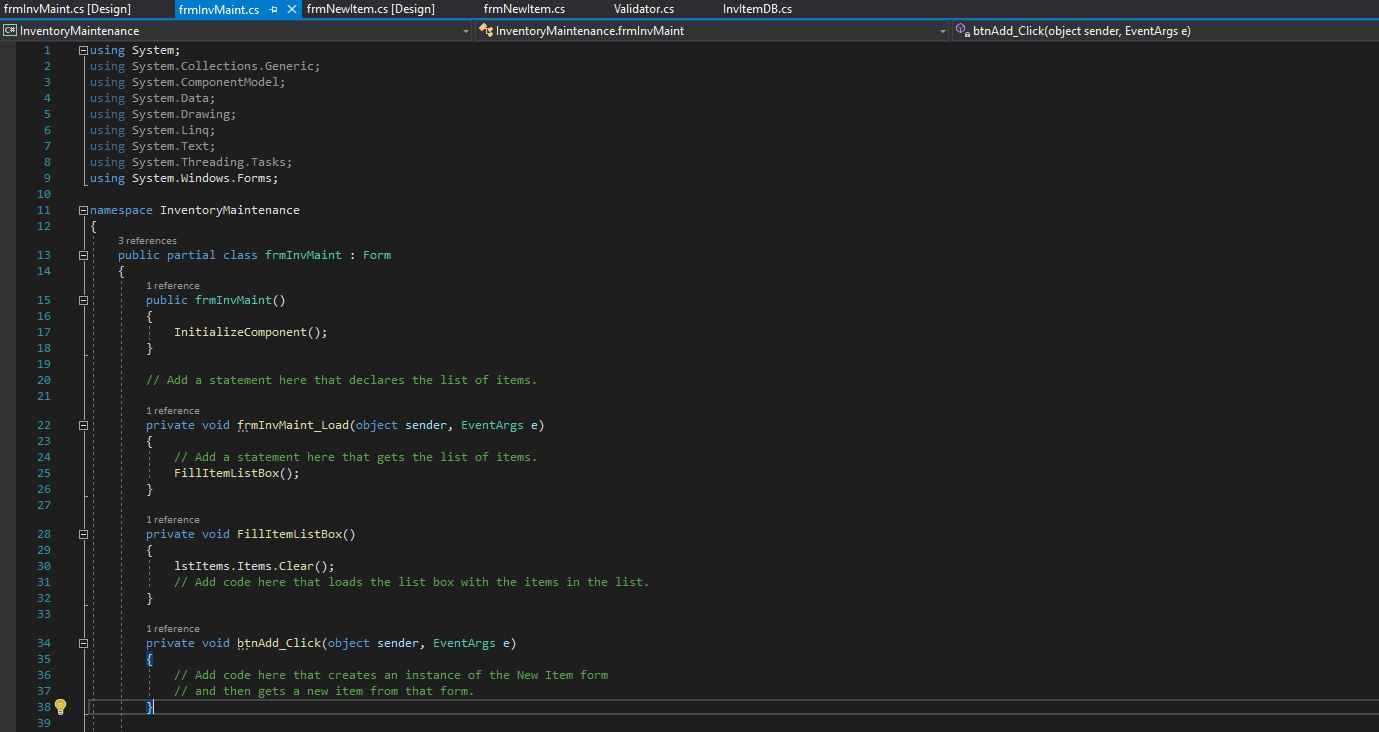Collapse the frmInvMaint_Load method
Image resolution: width=1379 pixels, height=732 pixels.
pyautogui.click(x=83, y=425)
